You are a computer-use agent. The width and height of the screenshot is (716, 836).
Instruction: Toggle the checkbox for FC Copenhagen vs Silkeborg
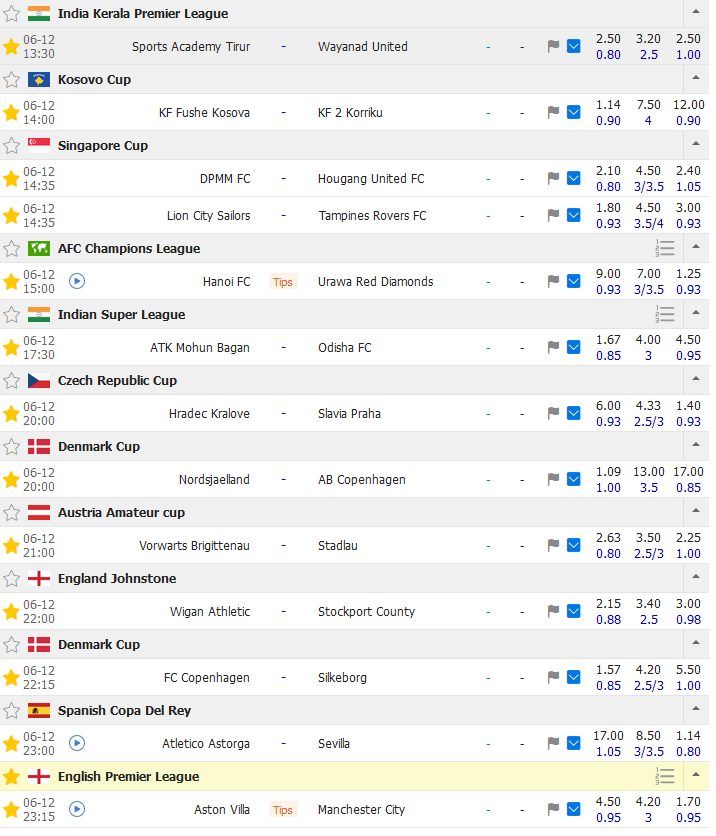pos(574,678)
